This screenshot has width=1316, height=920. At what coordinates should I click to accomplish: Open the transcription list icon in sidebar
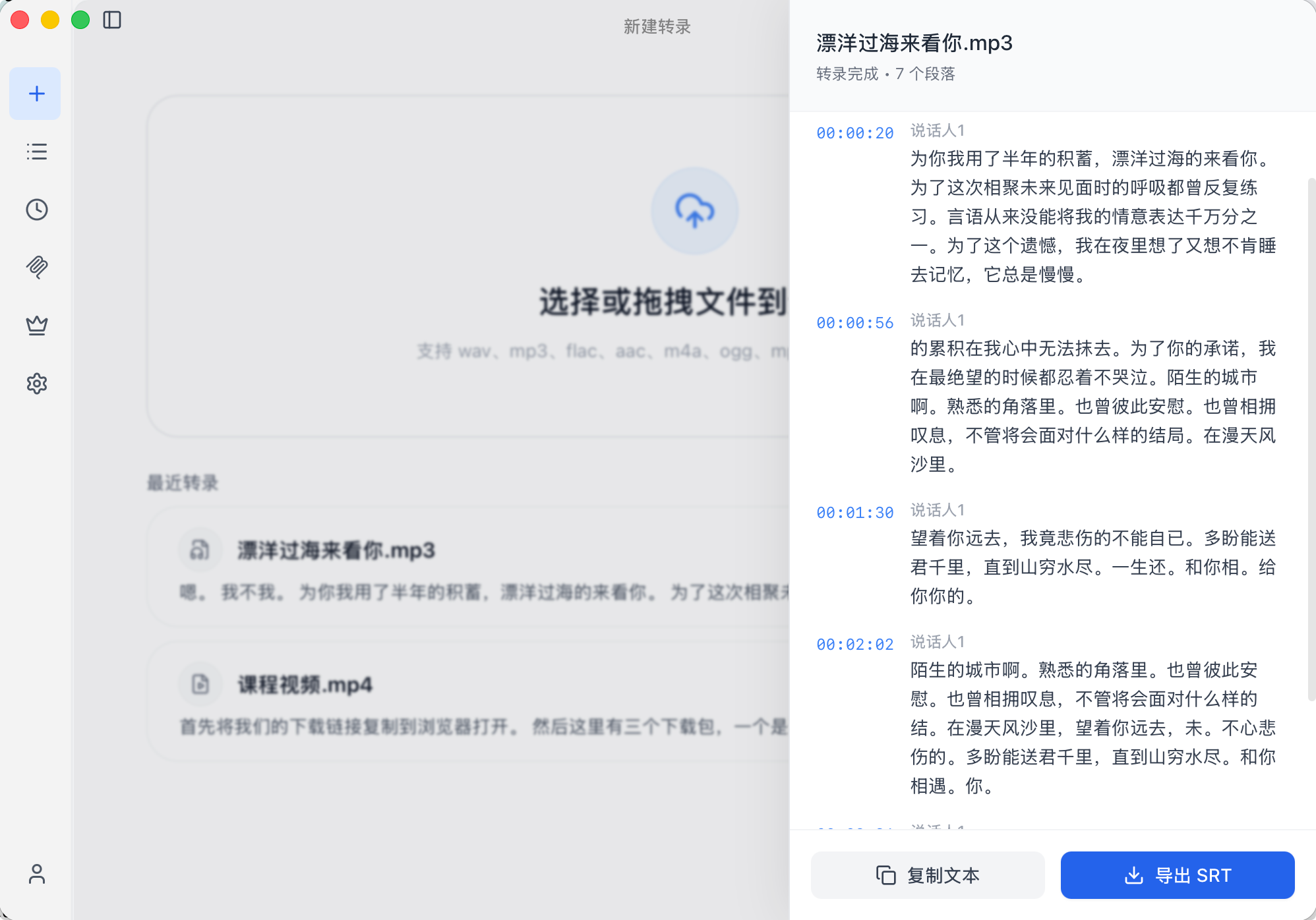(36, 152)
